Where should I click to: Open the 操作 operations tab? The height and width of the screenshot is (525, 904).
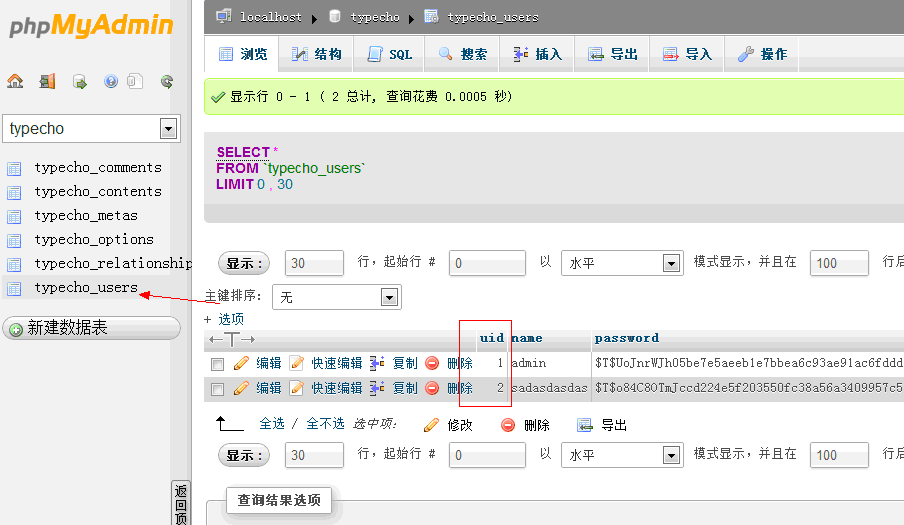click(762, 54)
